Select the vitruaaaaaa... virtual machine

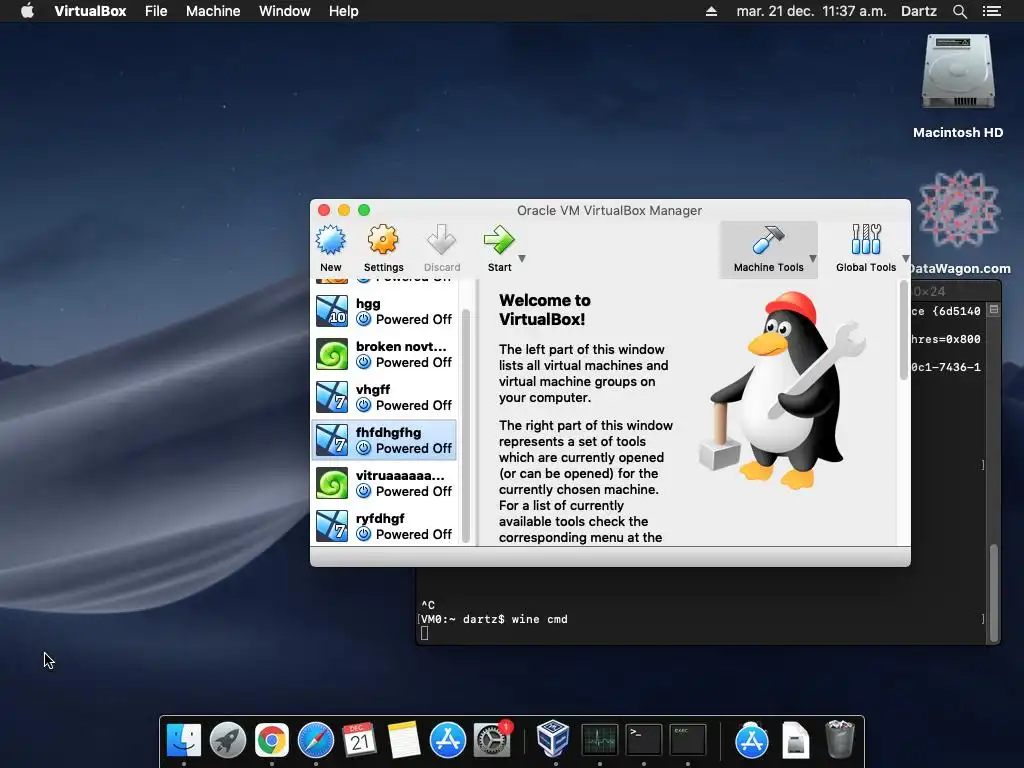(x=385, y=483)
